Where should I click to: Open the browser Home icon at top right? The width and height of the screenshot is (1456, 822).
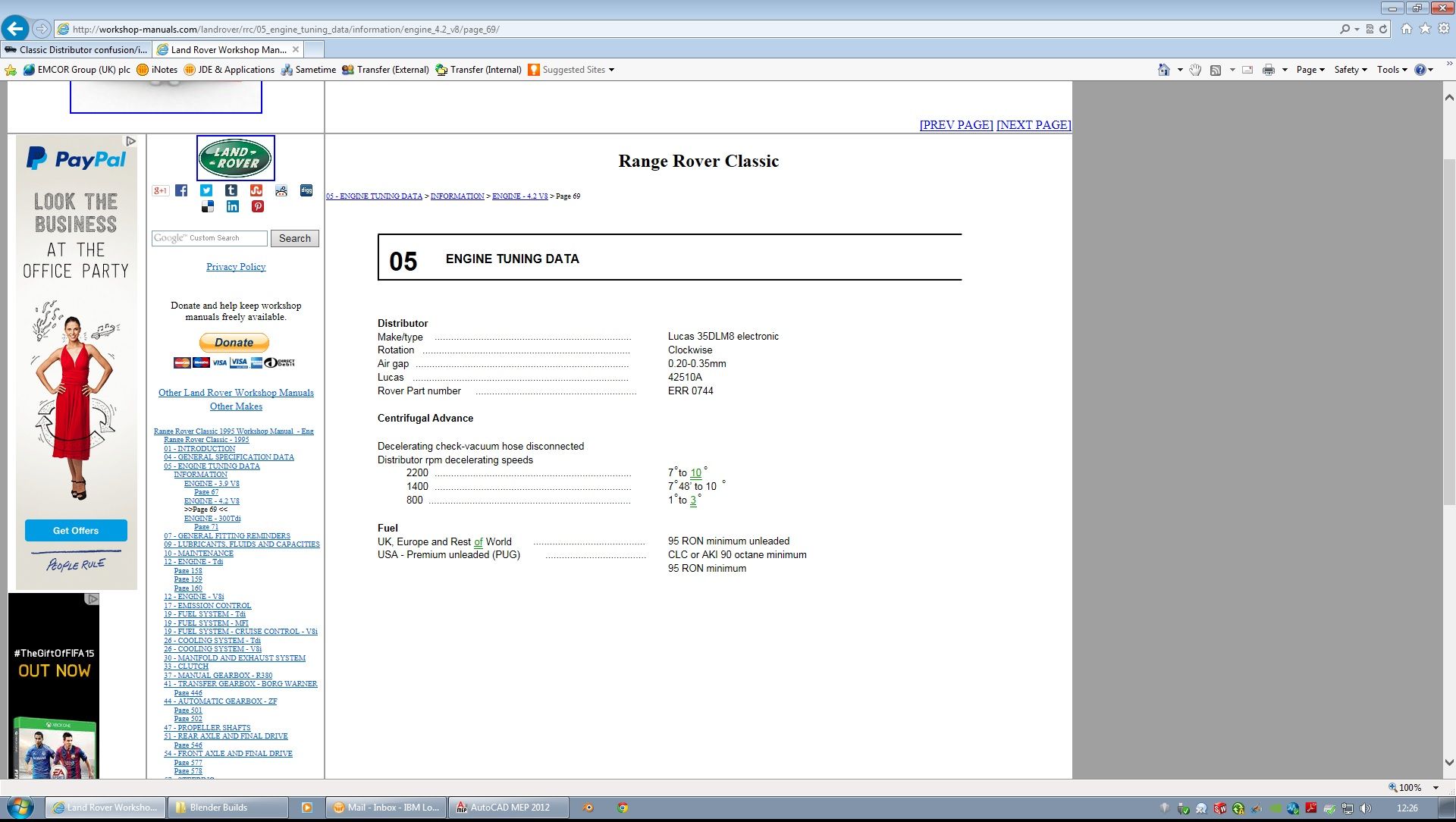point(1407,29)
